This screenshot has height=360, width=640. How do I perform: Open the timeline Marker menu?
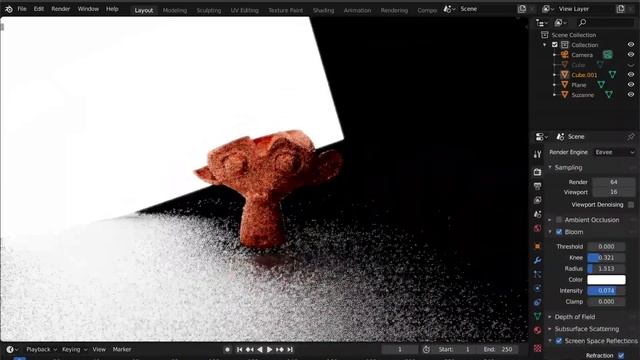(x=122, y=349)
